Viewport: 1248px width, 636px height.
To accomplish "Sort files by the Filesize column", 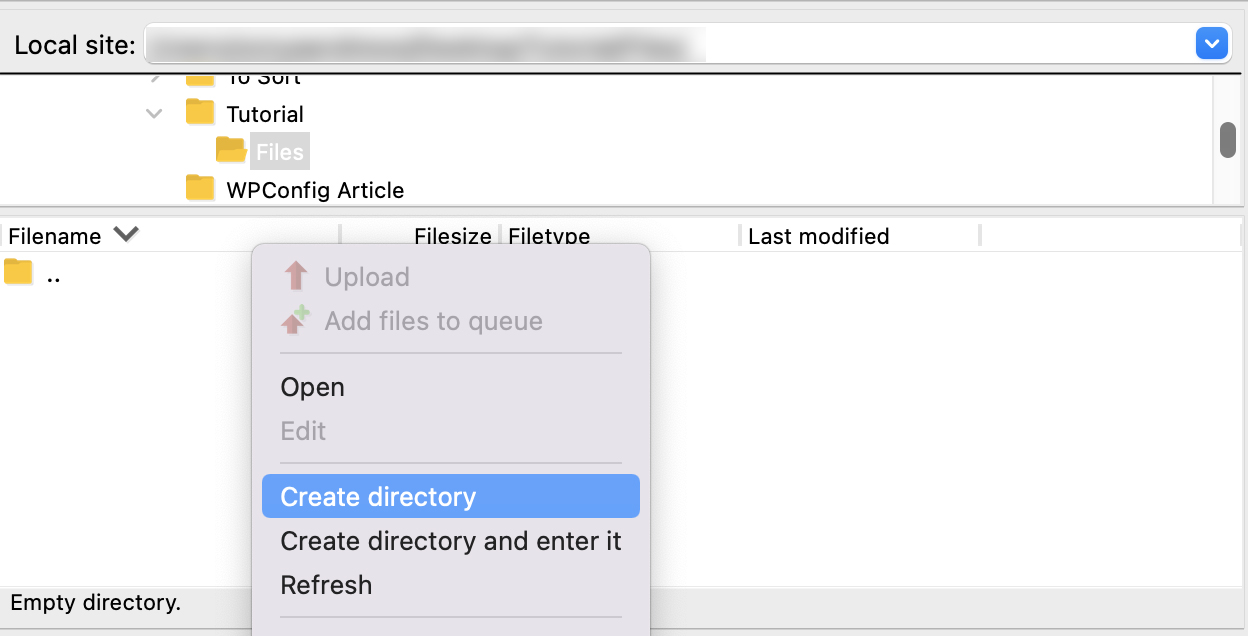I will point(452,236).
